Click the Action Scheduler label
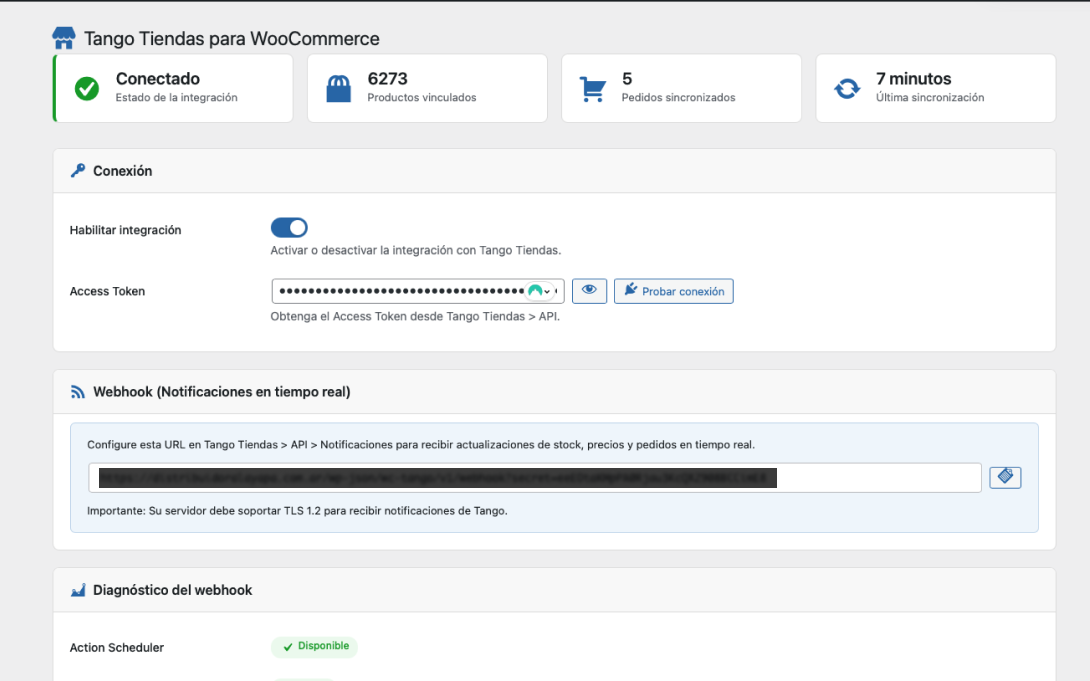 [x=117, y=648]
